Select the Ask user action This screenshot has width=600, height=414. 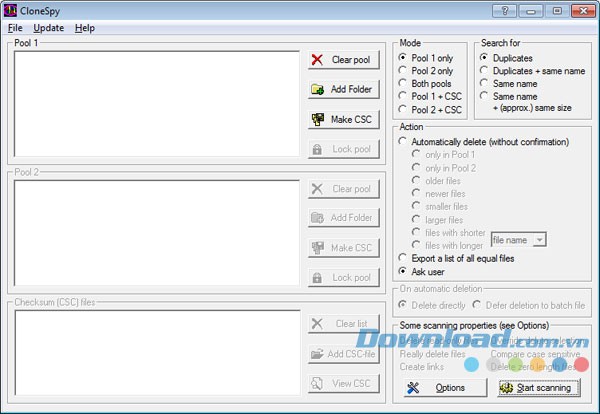pyautogui.click(x=403, y=271)
